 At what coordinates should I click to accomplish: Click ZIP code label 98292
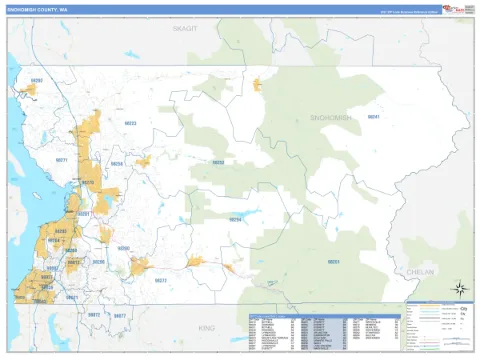37,80
